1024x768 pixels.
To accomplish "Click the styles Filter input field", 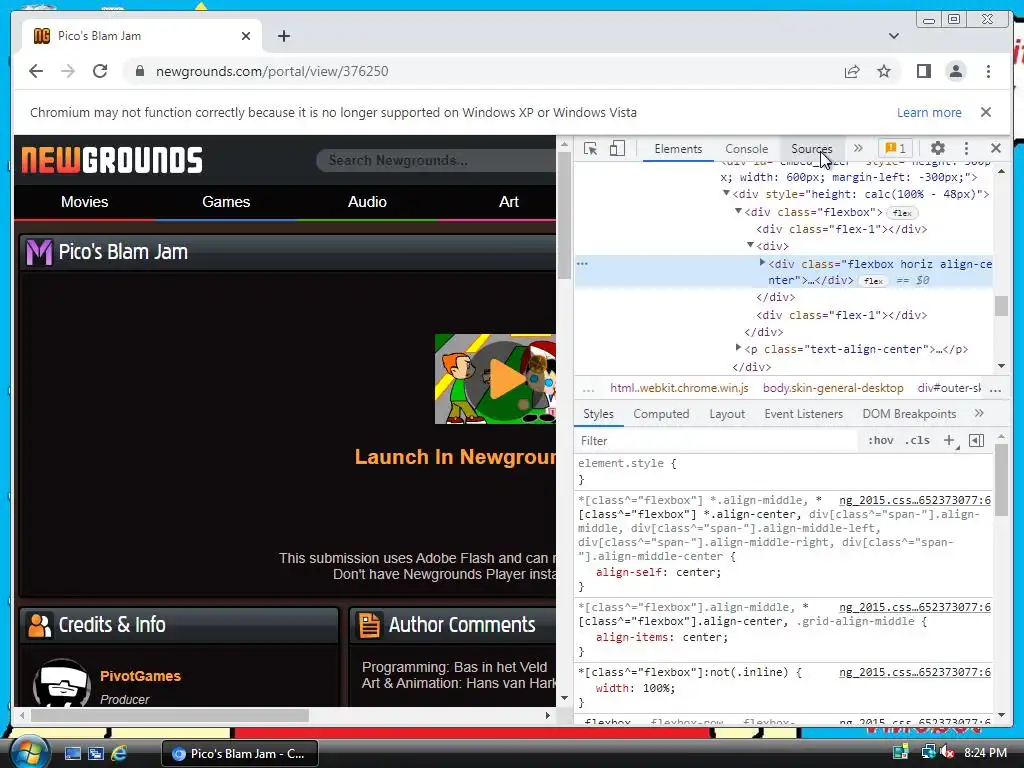I will tap(717, 441).
